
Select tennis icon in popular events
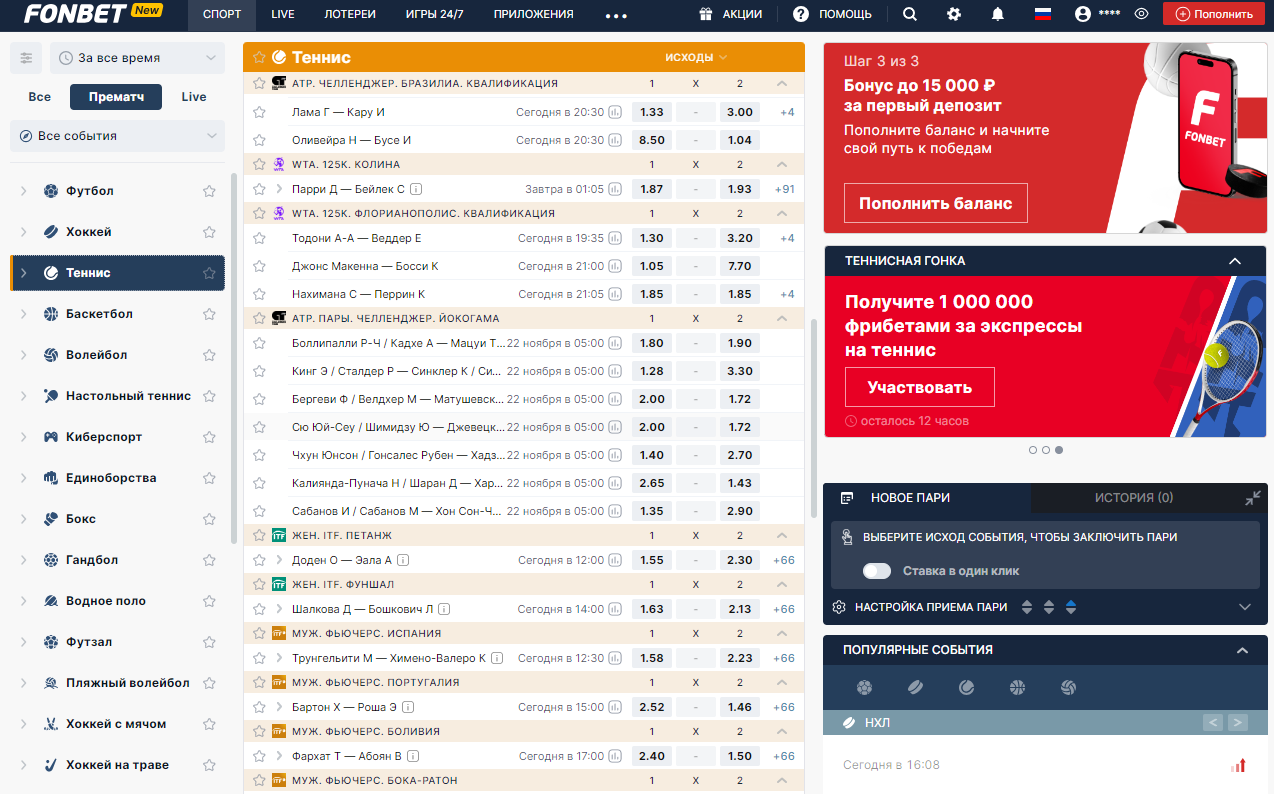point(966,687)
